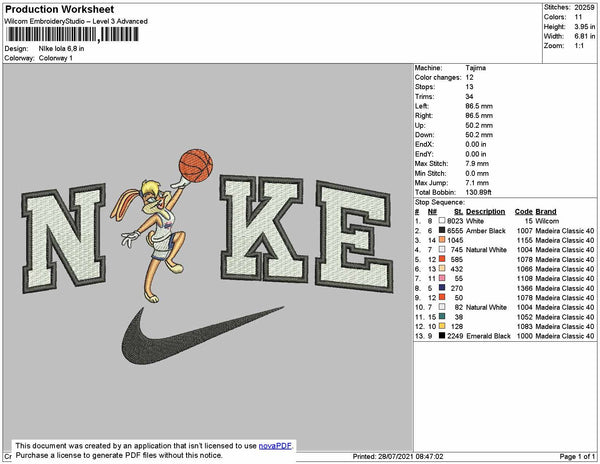Select the Amber Black color swatch
600x464 pixels.
point(442,230)
